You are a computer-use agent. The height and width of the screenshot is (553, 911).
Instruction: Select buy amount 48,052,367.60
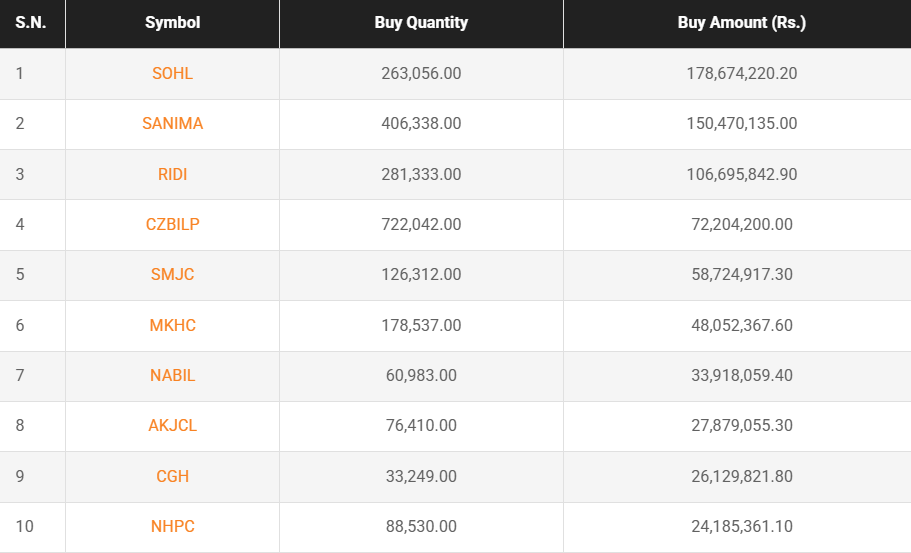click(x=741, y=325)
